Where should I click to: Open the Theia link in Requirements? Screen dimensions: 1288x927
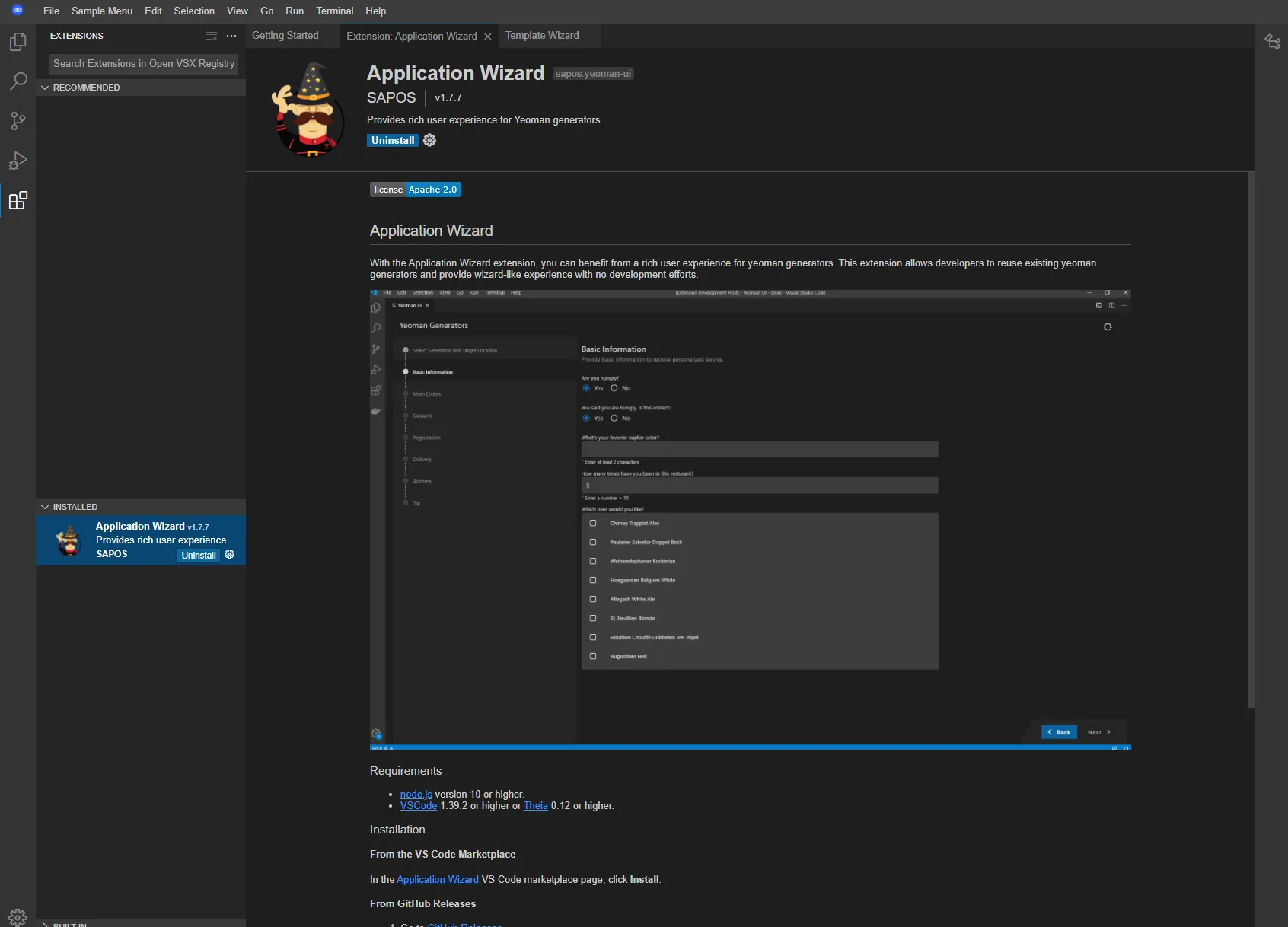[x=535, y=805]
